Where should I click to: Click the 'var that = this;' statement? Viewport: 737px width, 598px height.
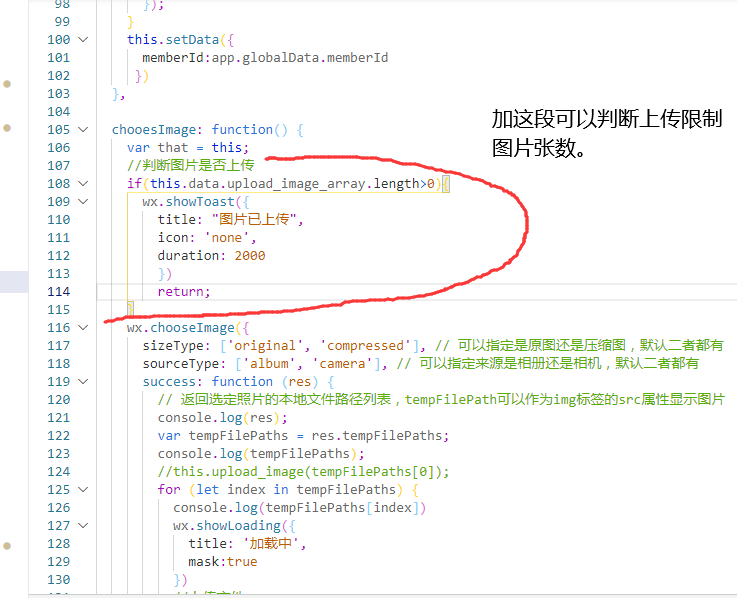coord(188,148)
